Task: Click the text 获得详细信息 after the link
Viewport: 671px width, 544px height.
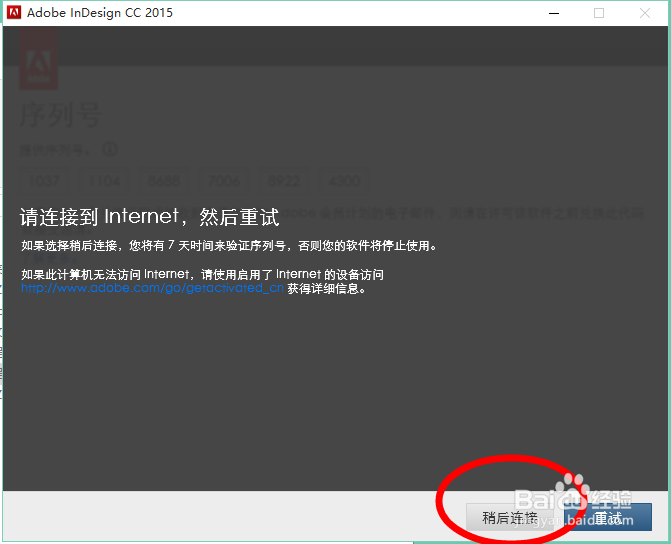Action: tap(327, 288)
